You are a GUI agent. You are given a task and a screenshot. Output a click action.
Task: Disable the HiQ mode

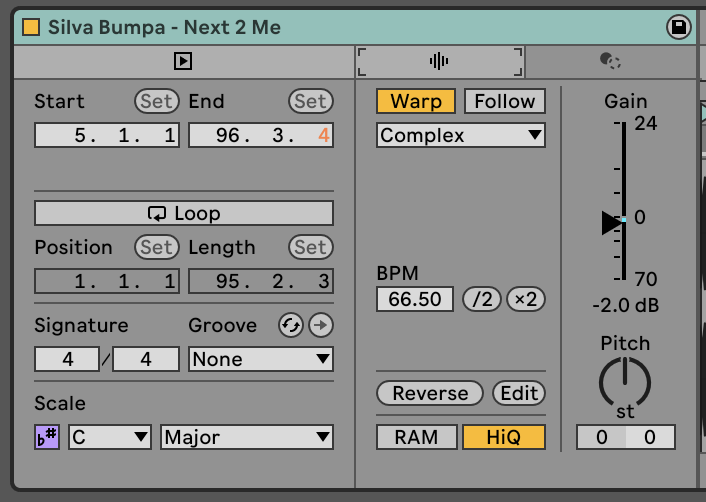504,437
